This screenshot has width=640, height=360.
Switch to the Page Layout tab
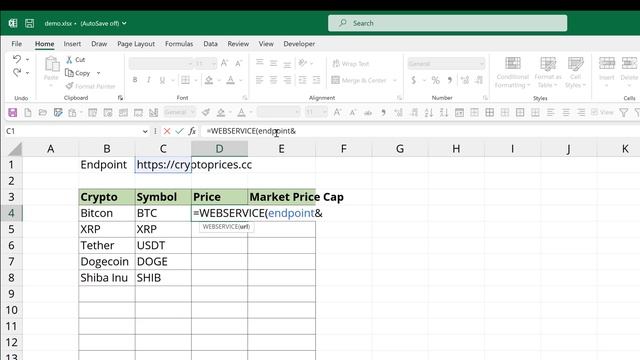136,44
